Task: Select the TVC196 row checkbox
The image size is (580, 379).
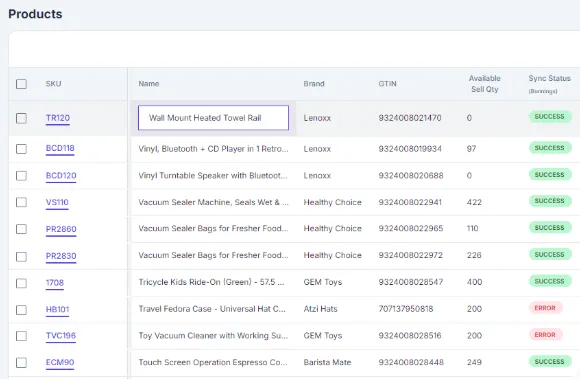Action: (x=21, y=336)
